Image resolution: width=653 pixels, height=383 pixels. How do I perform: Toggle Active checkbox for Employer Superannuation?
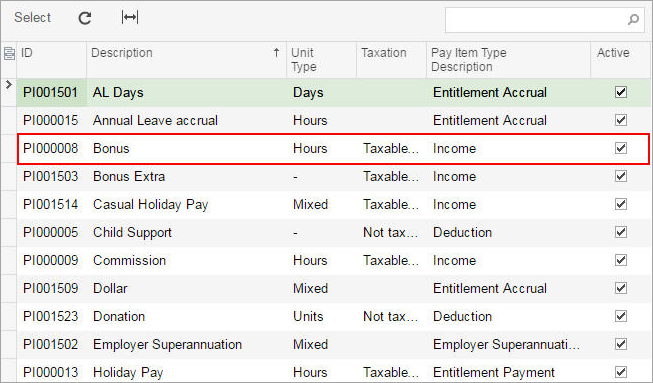click(x=621, y=344)
